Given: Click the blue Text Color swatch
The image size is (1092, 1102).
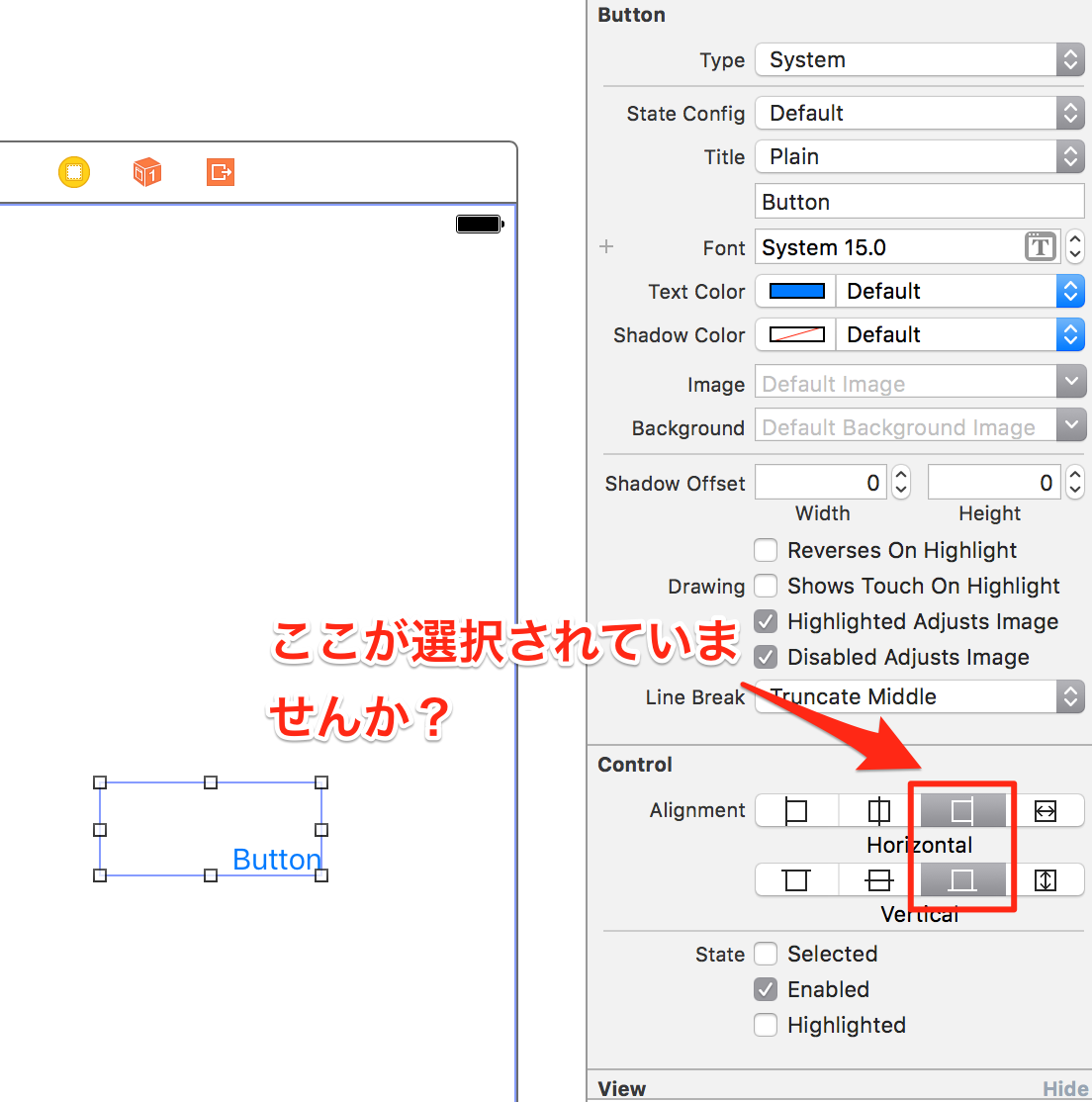Looking at the screenshot, I should (794, 291).
